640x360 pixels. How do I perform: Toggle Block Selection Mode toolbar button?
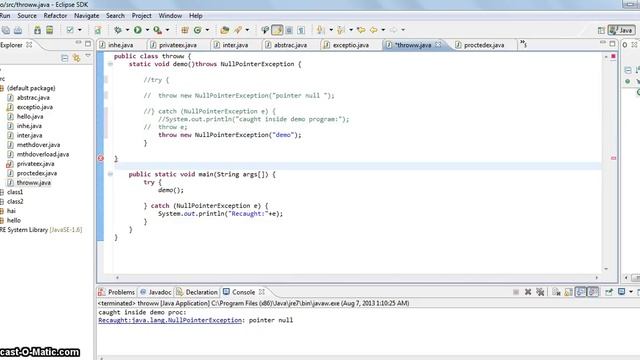tap(289, 30)
